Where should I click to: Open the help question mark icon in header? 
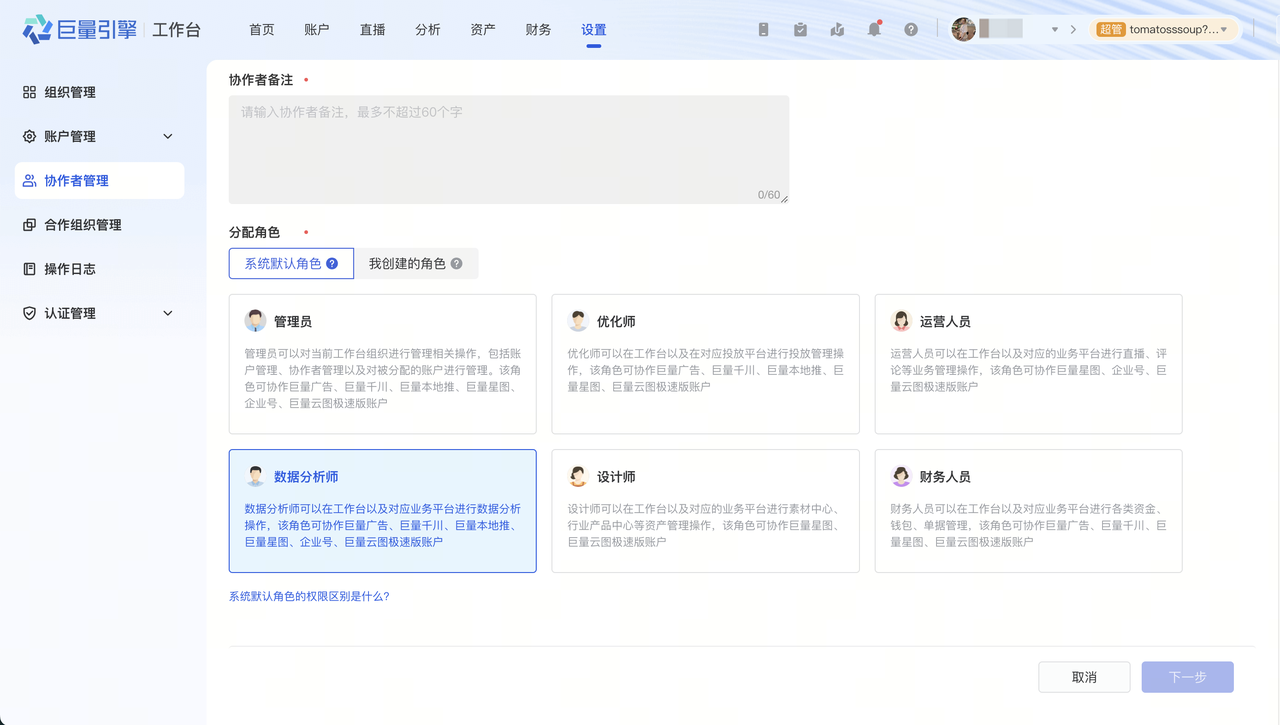(911, 30)
